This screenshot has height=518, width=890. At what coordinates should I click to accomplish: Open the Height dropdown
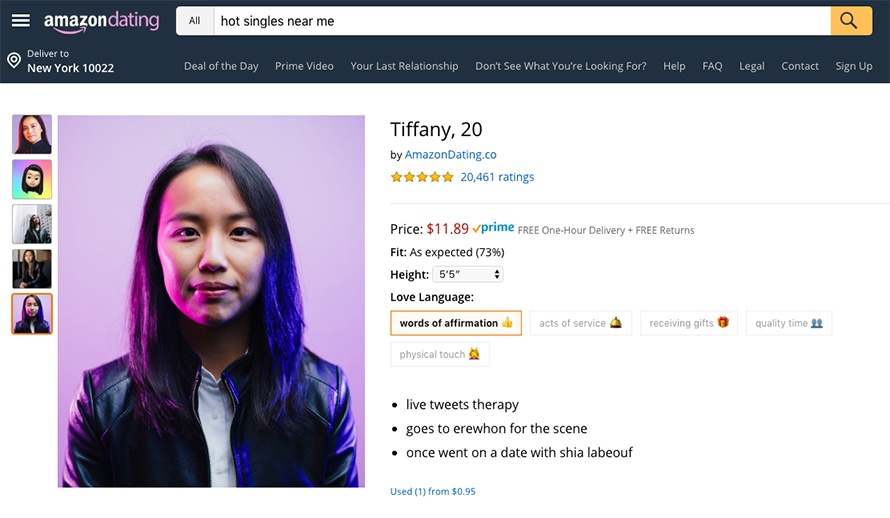click(468, 274)
